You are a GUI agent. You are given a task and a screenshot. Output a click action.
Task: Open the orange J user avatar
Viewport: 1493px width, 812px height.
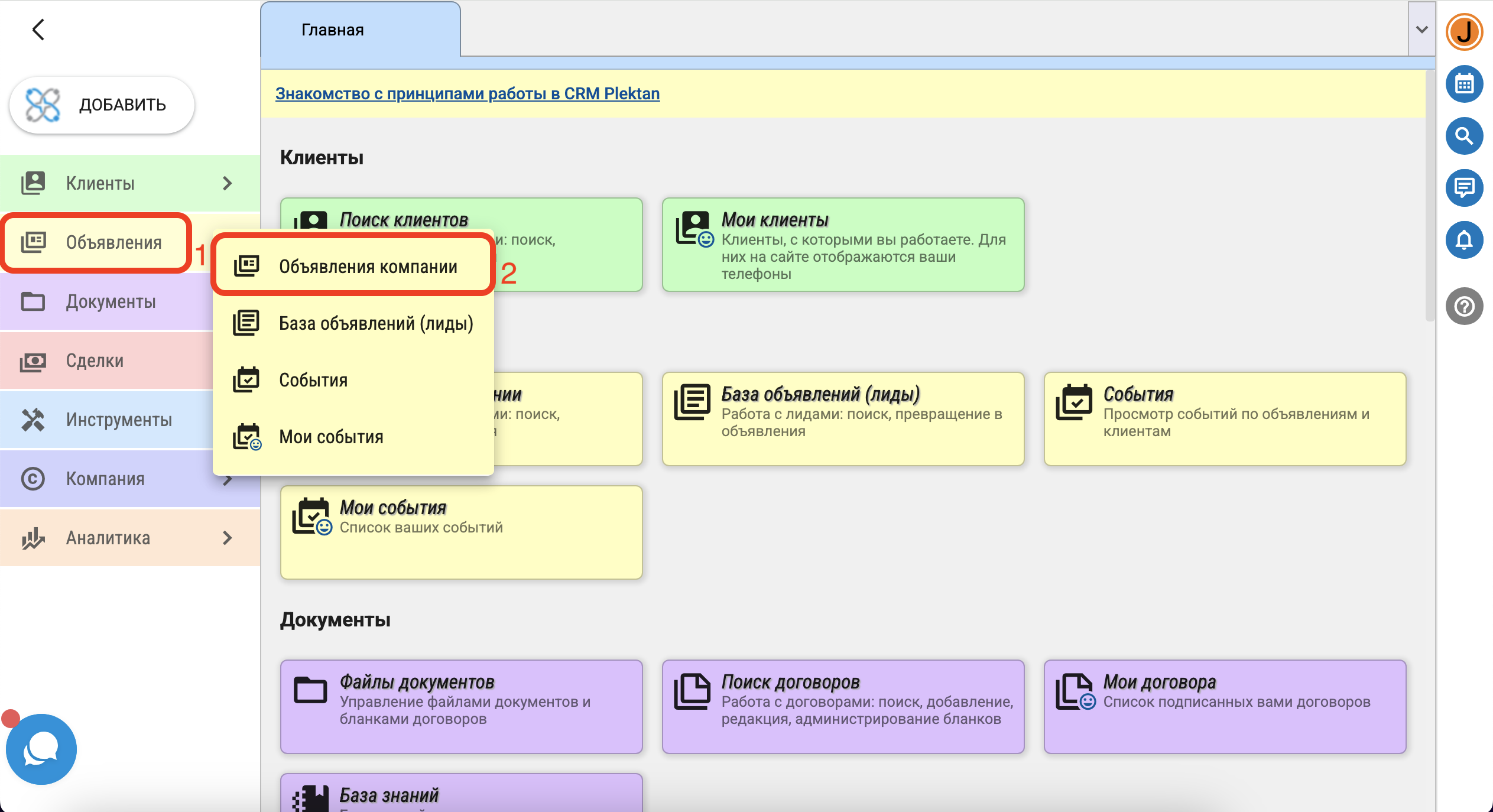tap(1463, 31)
